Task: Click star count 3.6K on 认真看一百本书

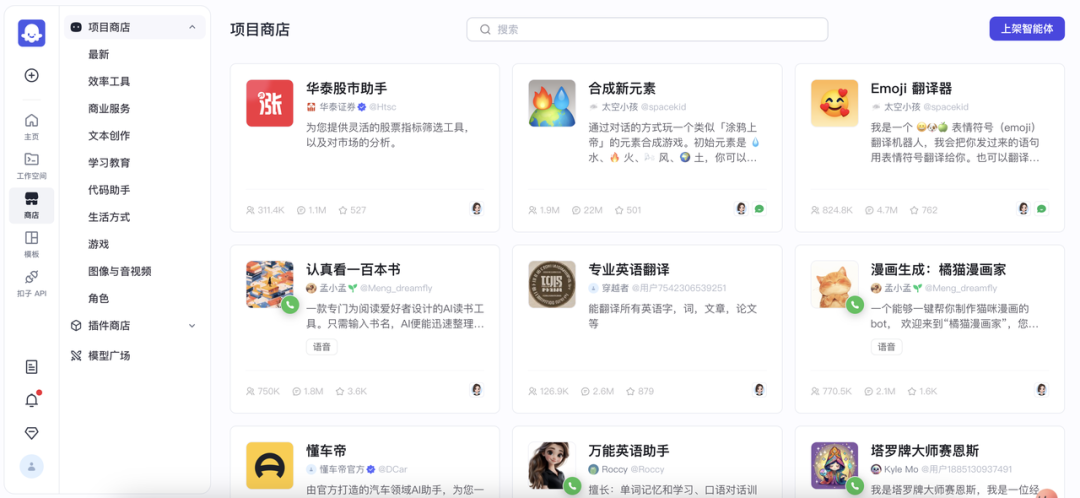Action: point(351,391)
